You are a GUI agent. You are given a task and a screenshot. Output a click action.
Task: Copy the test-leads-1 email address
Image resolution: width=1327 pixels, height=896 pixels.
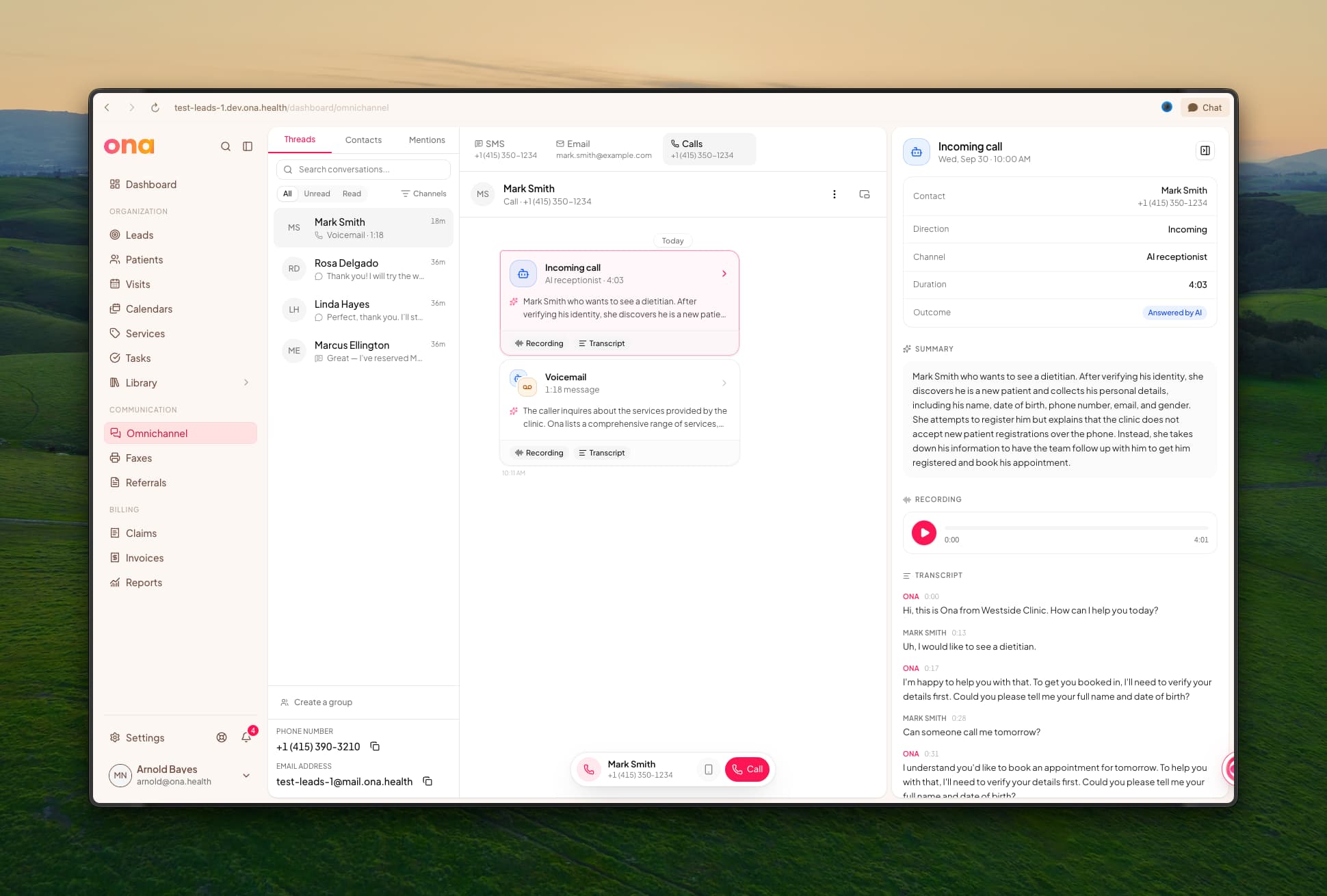click(x=428, y=781)
